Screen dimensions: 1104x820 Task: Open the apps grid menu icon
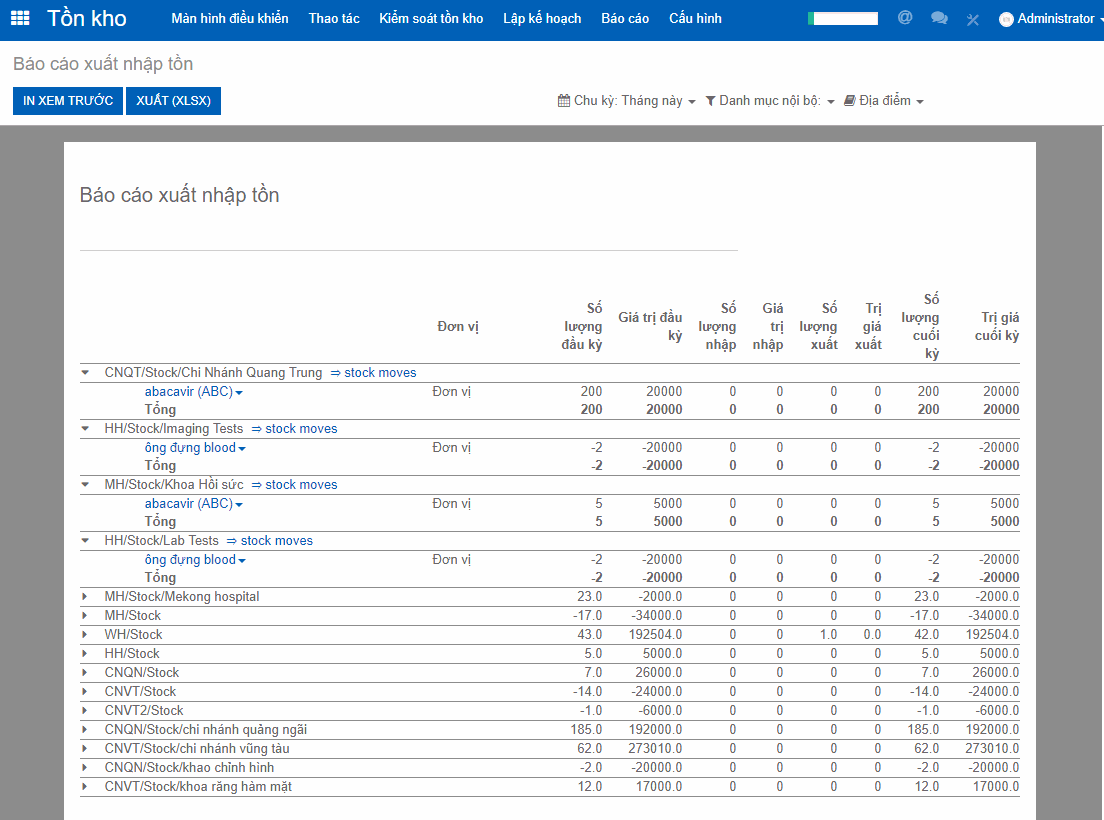20,19
